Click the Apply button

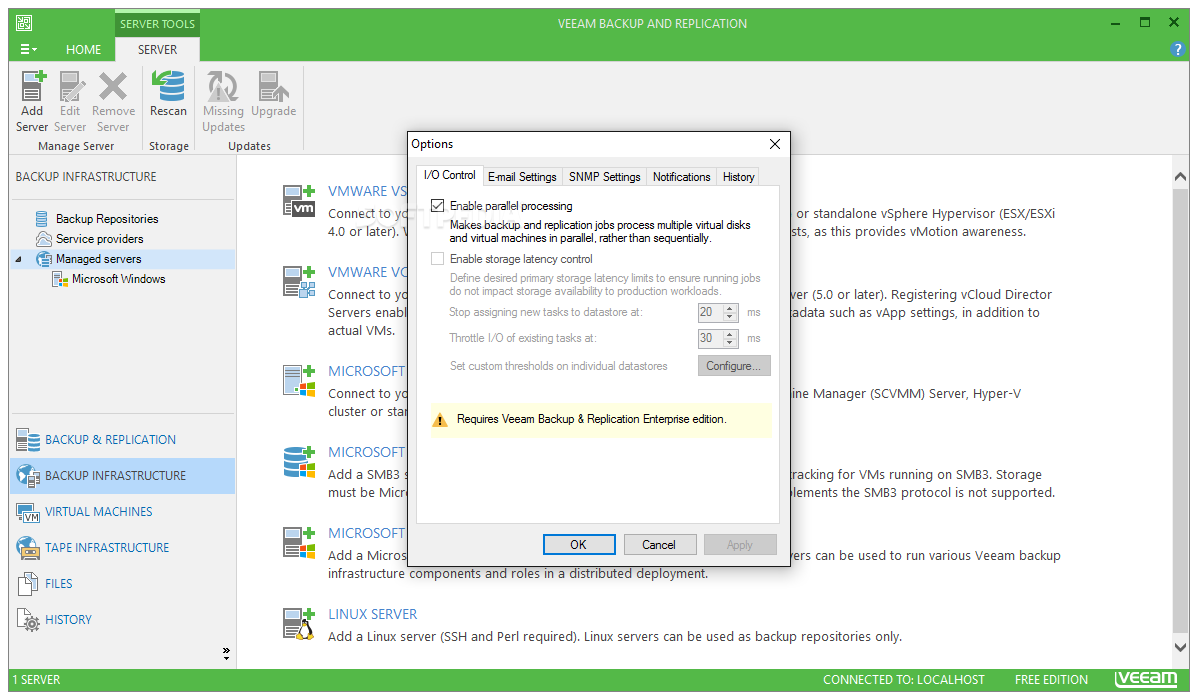pos(740,545)
